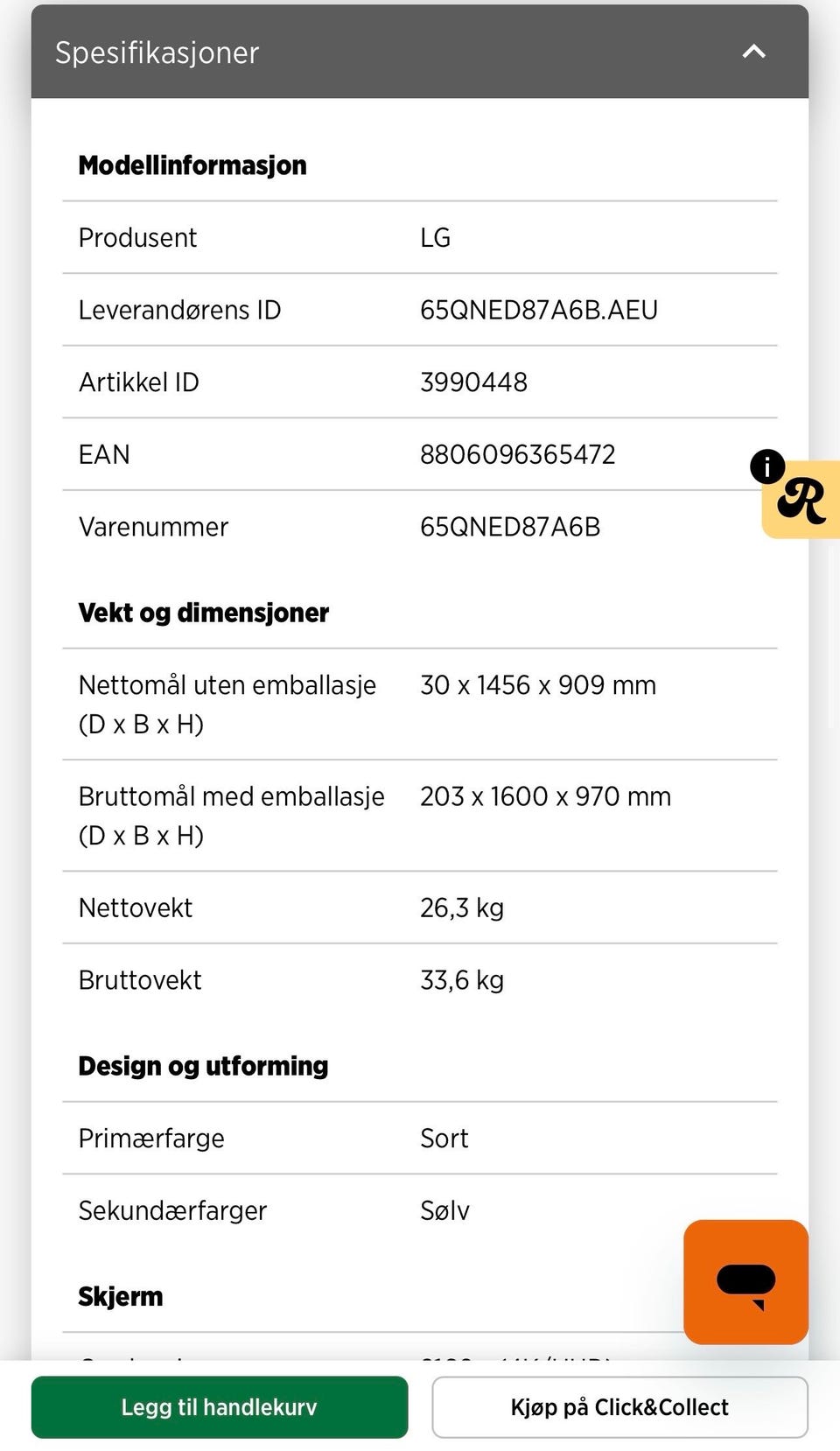Click the Varenummer value 65QNED87A6B
The height and width of the screenshot is (1451, 840).
[x=510, y=527]
